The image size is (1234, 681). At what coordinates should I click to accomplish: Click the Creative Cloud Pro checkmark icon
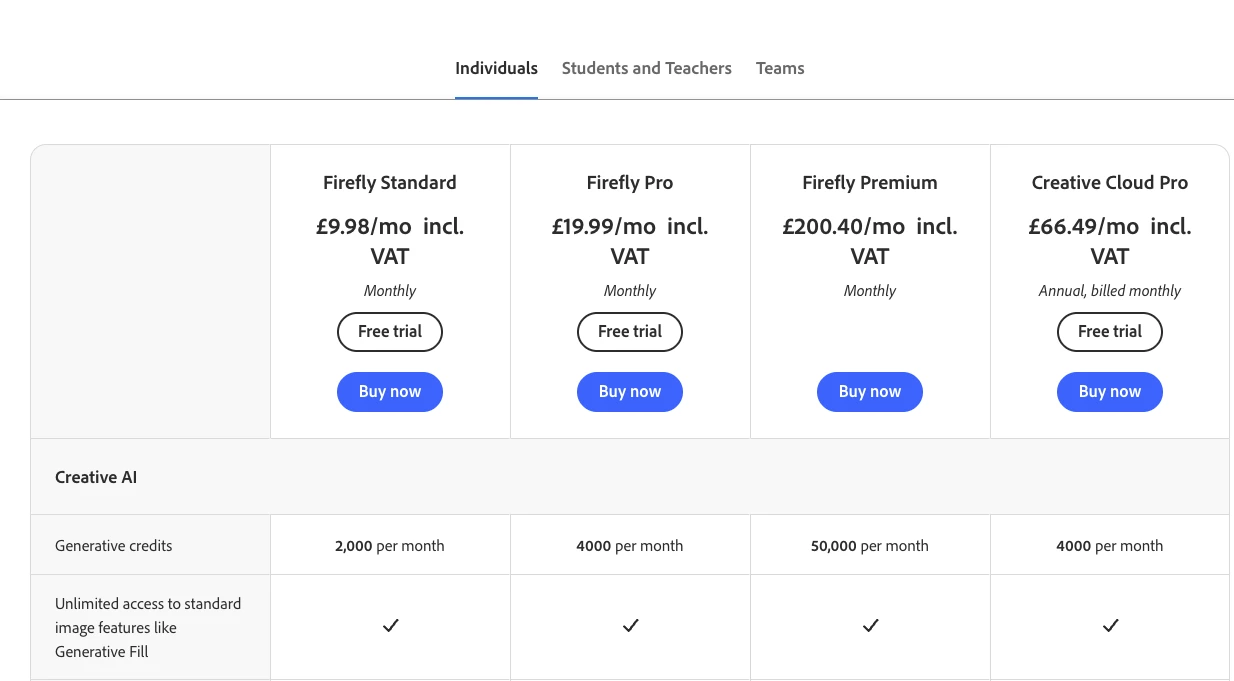(x=1110, y=626)
